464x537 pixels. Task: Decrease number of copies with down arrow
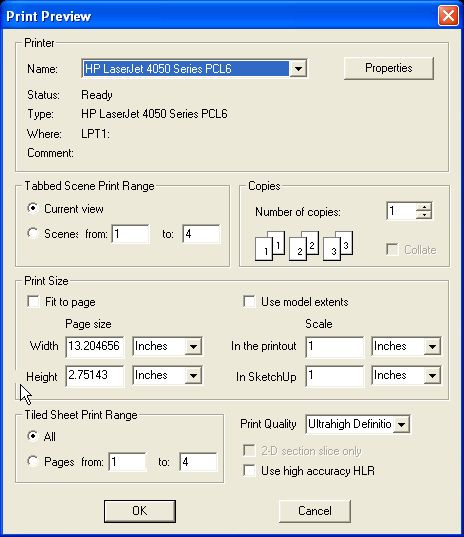[x=424, y=215]
